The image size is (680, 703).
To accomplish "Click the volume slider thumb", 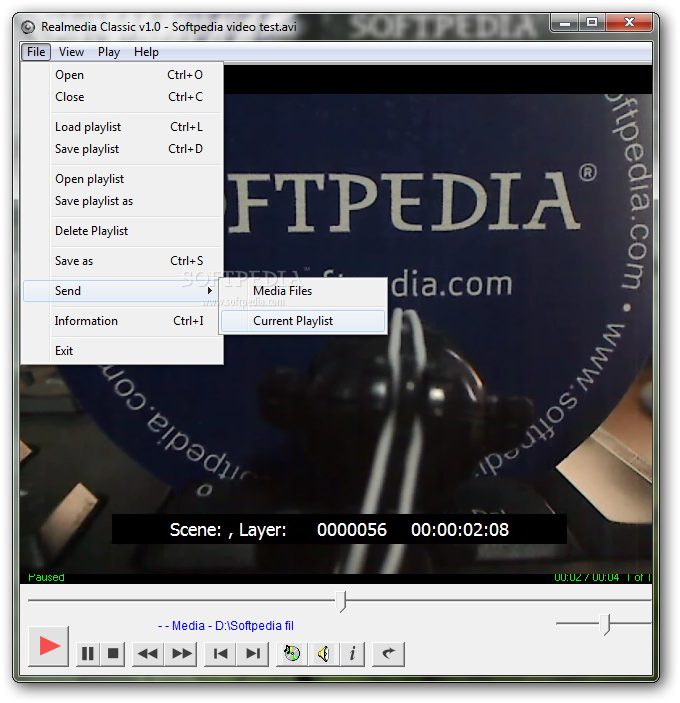I will [606, 625].
